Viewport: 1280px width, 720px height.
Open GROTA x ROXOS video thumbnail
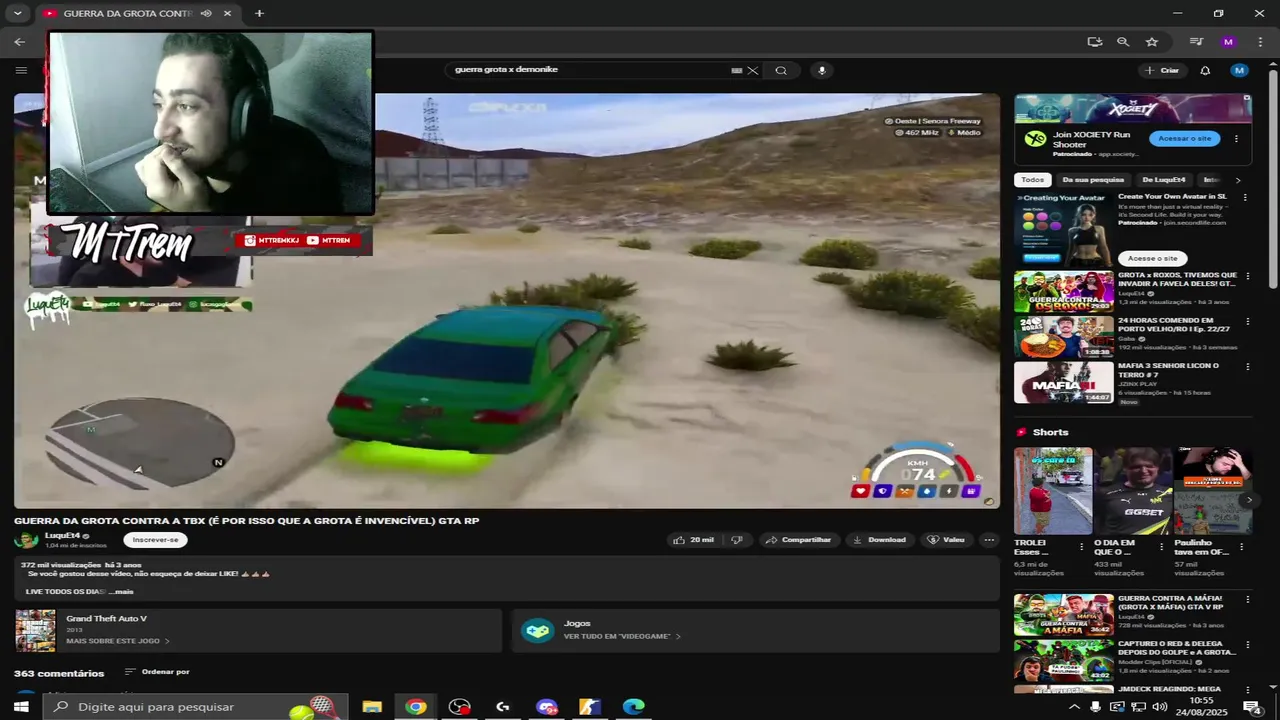click(1064, 291)
